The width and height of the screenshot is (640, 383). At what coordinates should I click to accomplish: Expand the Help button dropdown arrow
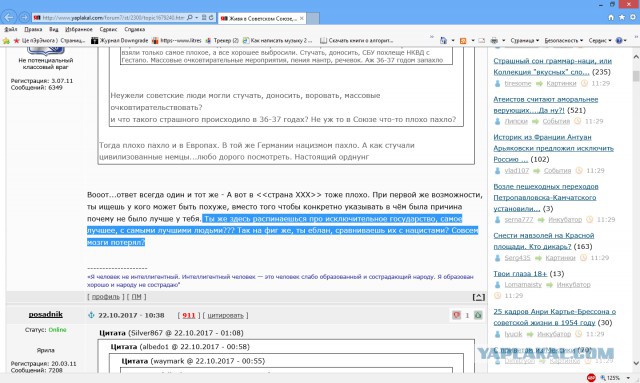click(x=626, y=40)
